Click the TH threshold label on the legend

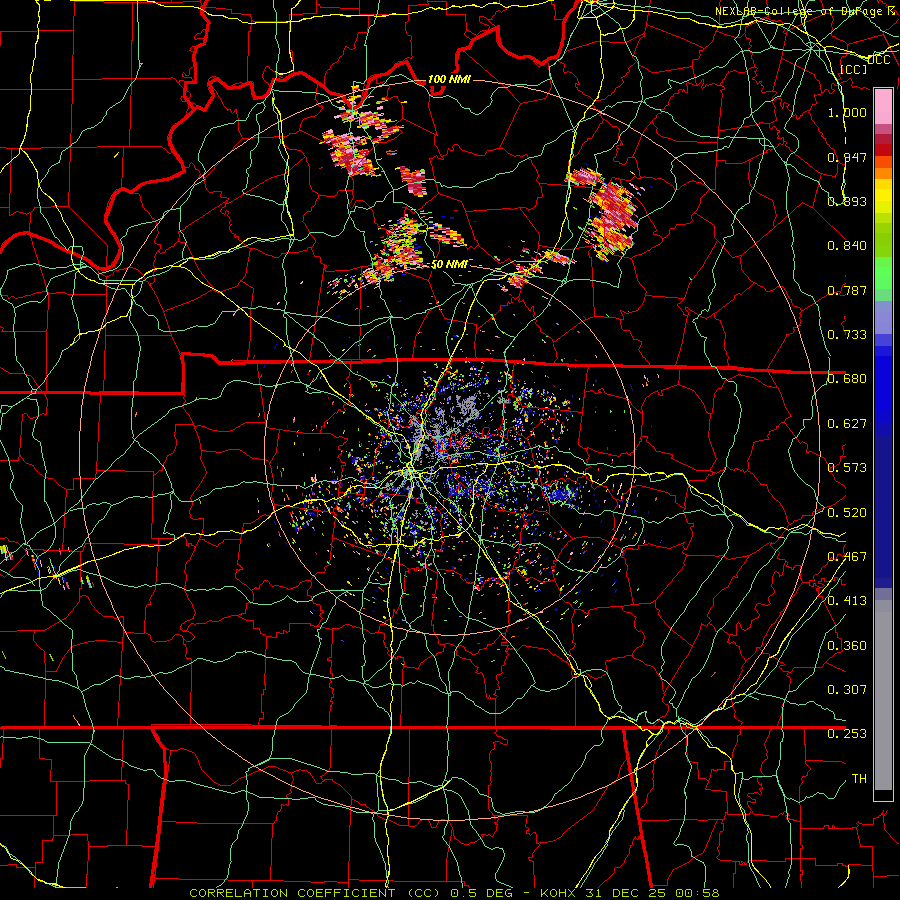point(859,779)
